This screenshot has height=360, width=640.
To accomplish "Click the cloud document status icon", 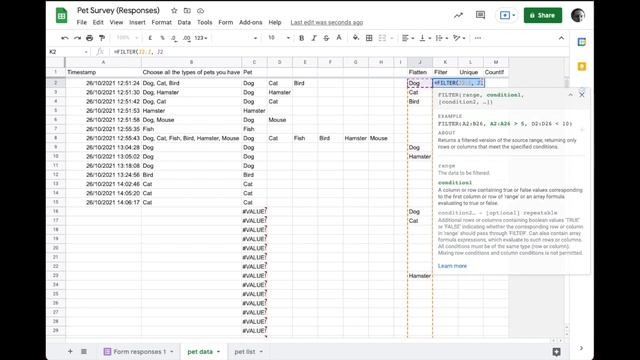I will 200,11.
